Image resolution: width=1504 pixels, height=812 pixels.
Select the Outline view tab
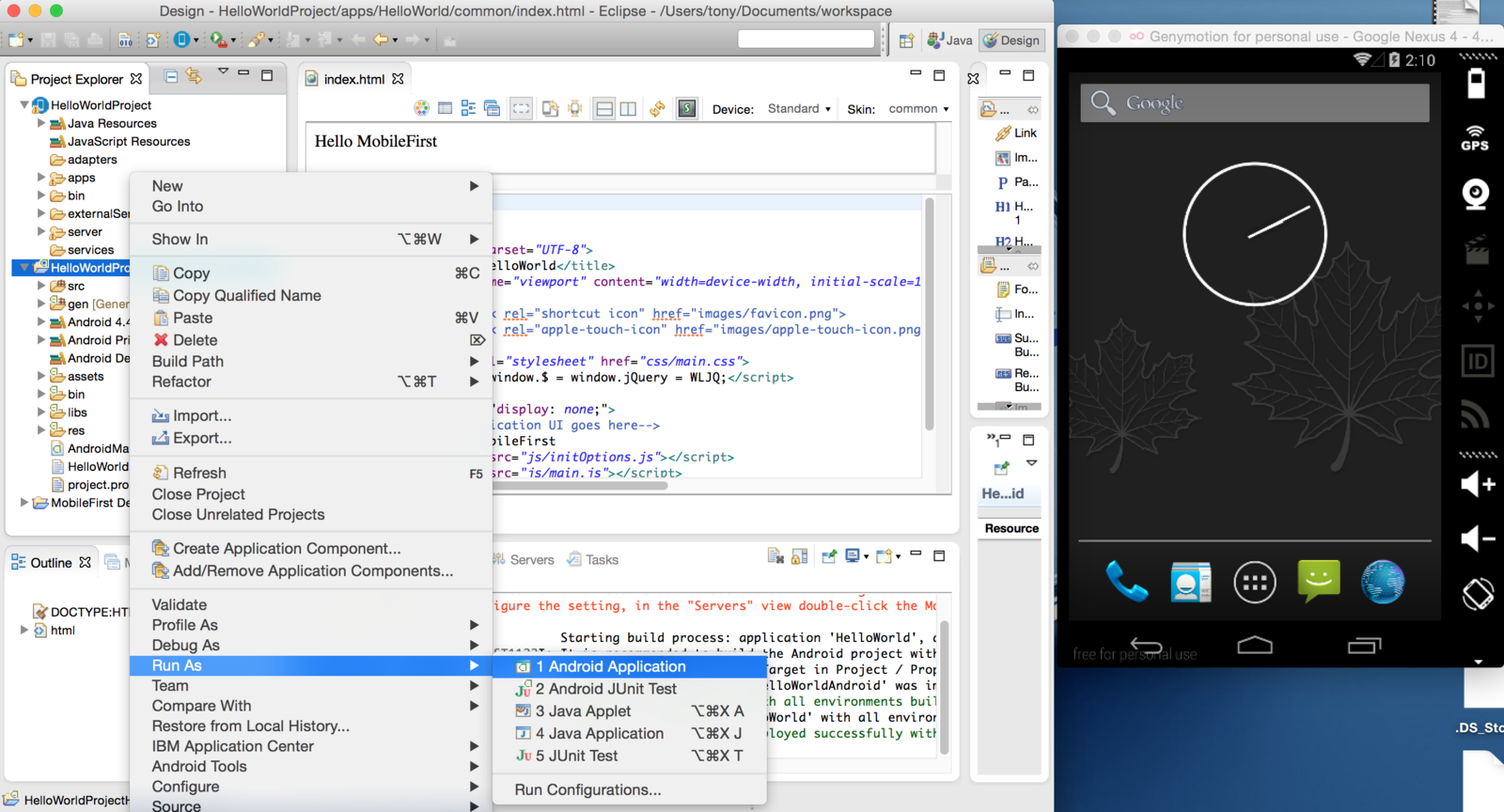click(51, 562)
